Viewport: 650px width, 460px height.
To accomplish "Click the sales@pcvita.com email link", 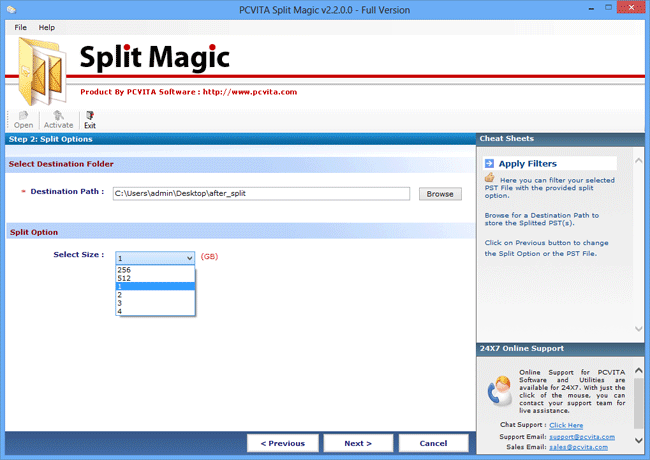I will tap(578, 447).
